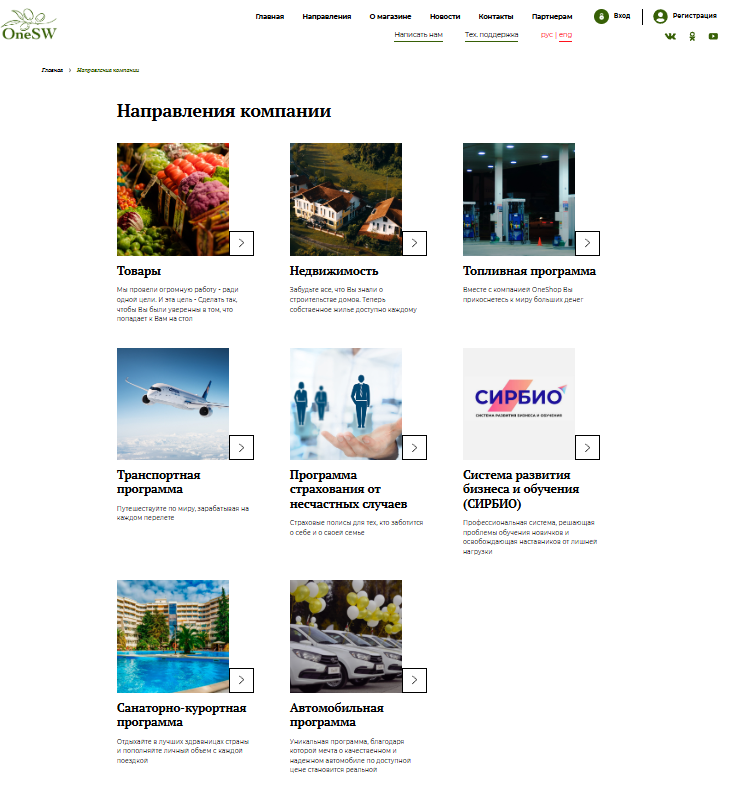
Task: Open the Контакты menu item
Action: pyautogui.click(x=496, y=16)
